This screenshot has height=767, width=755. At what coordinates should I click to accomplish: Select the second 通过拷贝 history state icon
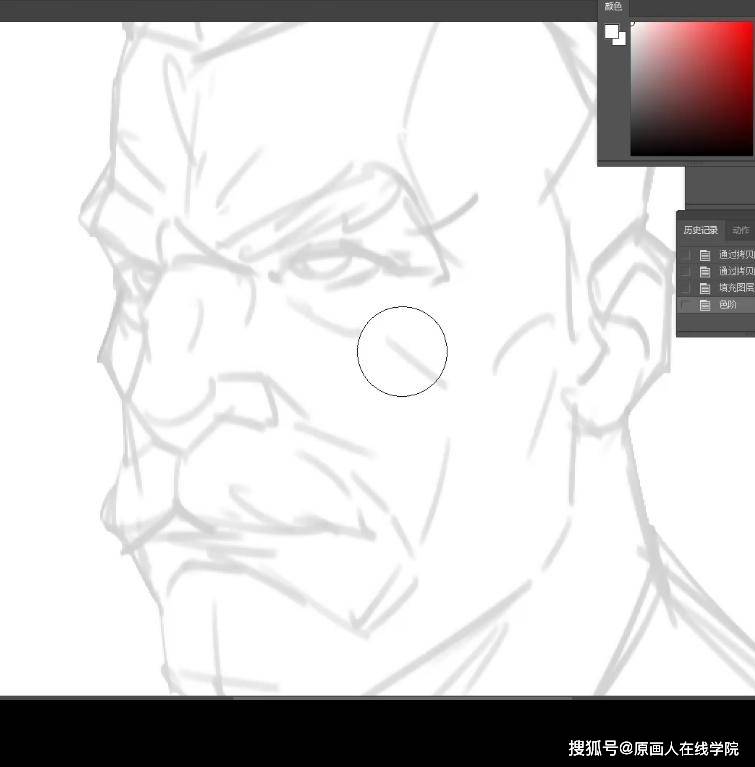click(705, 271)
